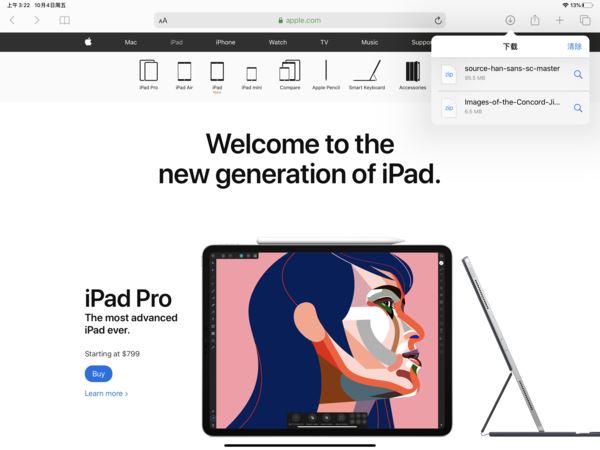Open the Mac menu item
Image resolution: width=600 pixels, height=450 pixels.
tap(130, 42)
